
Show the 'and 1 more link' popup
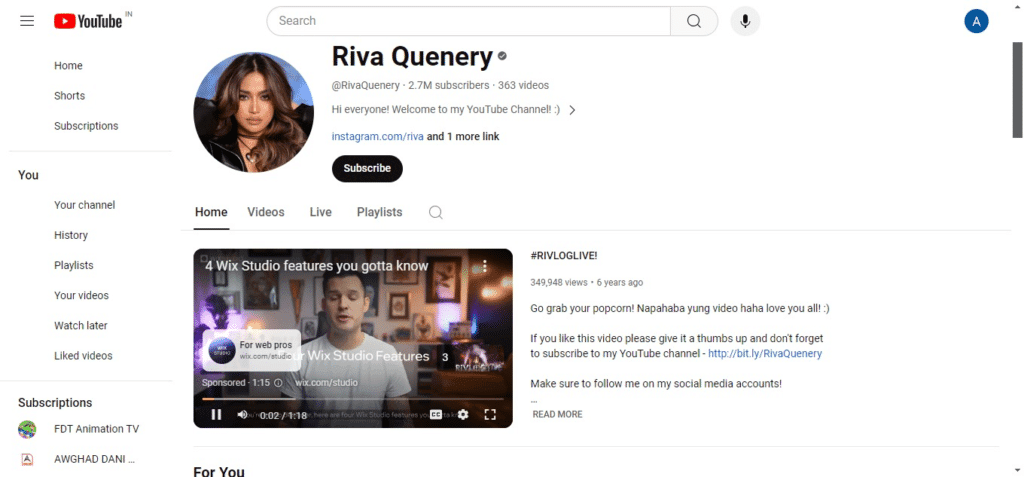click(x=463, y=137)
